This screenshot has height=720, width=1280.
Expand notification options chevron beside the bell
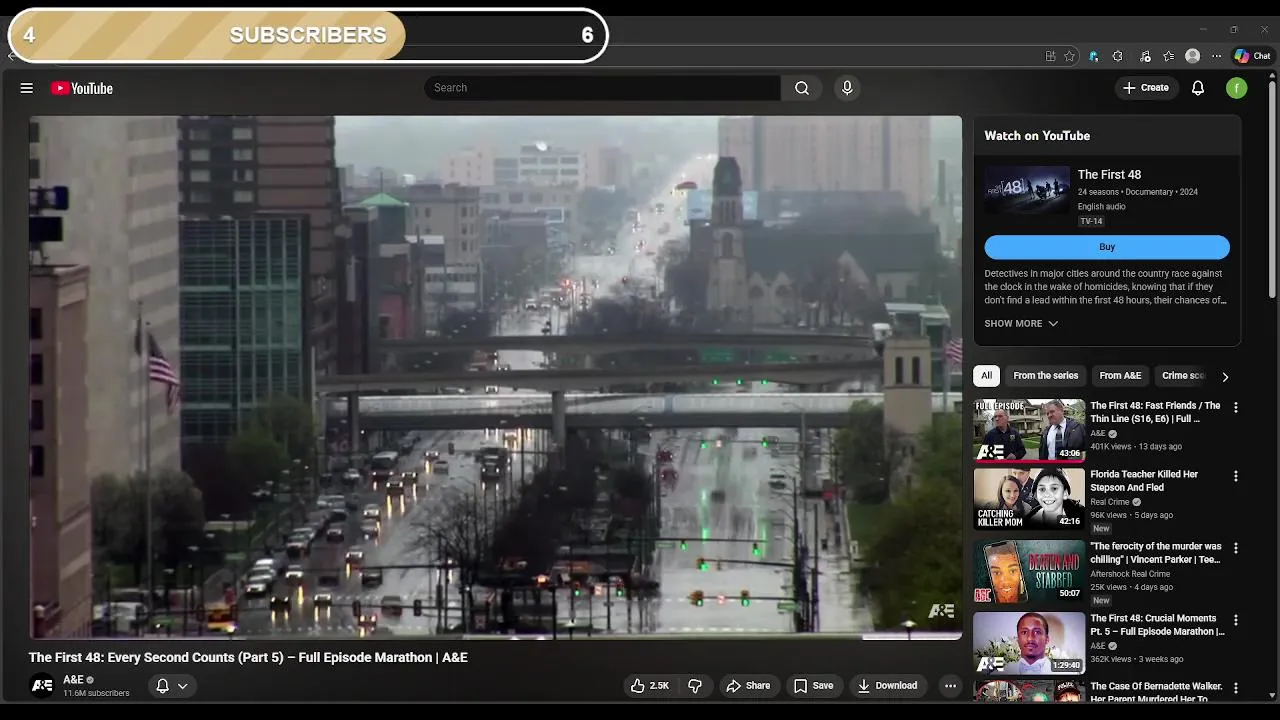(183, 686)
